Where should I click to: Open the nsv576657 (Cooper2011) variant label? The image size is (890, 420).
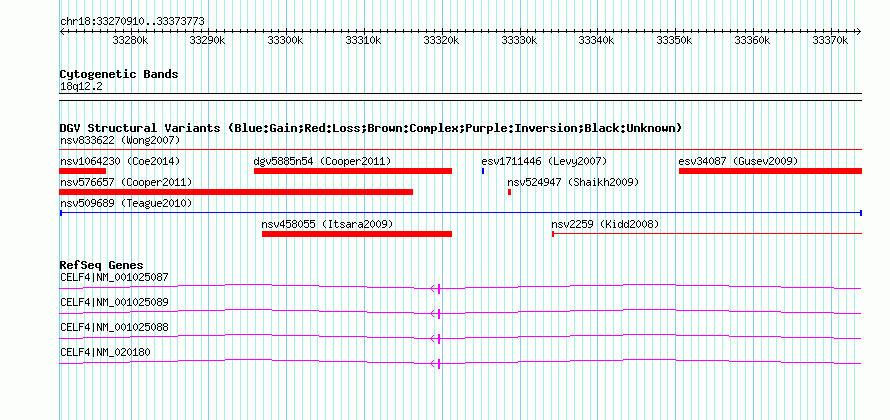click(x=126, y=182)
